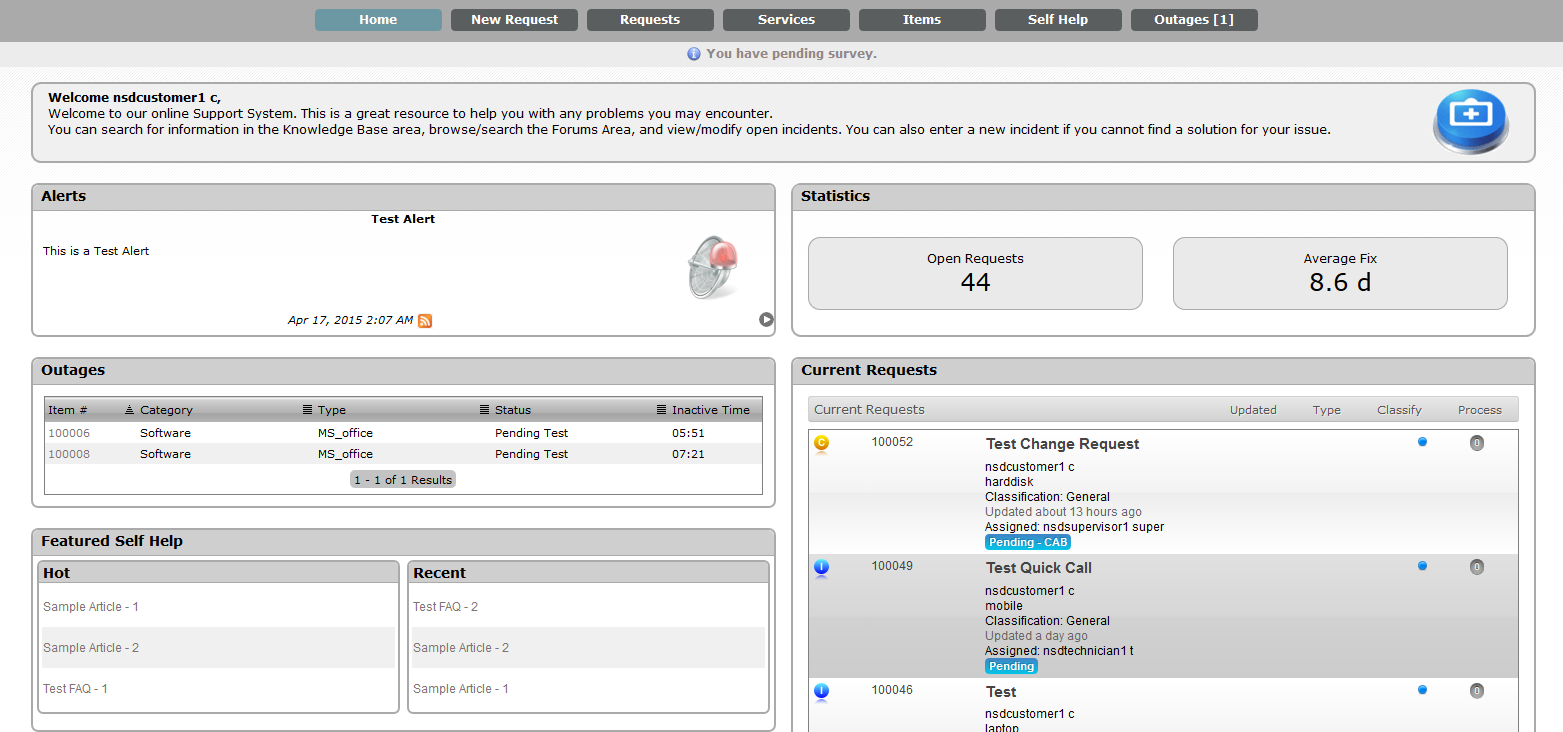
Task: Advance to the next alert arrow
Action: [766, 320]
